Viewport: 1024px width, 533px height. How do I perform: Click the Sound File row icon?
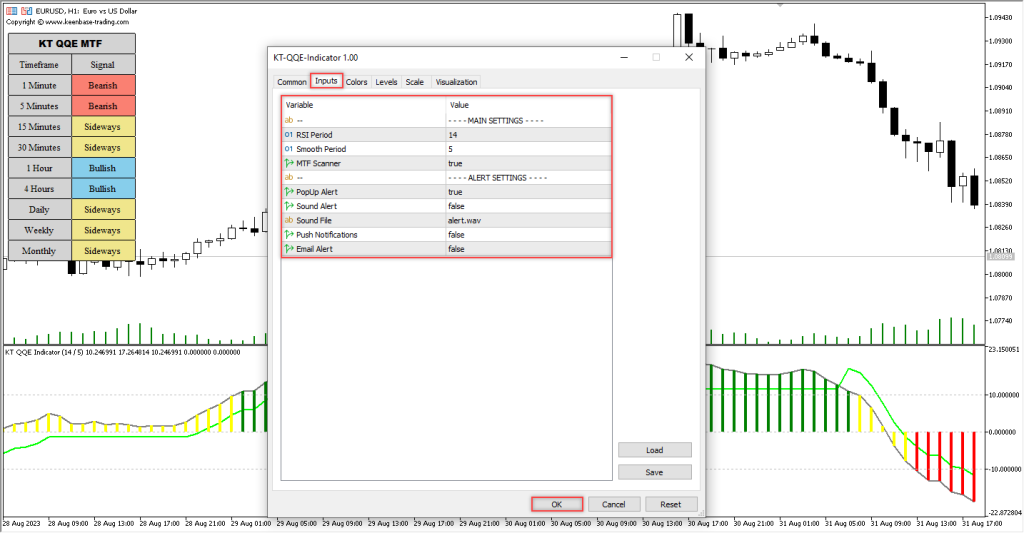pos(289,220)
